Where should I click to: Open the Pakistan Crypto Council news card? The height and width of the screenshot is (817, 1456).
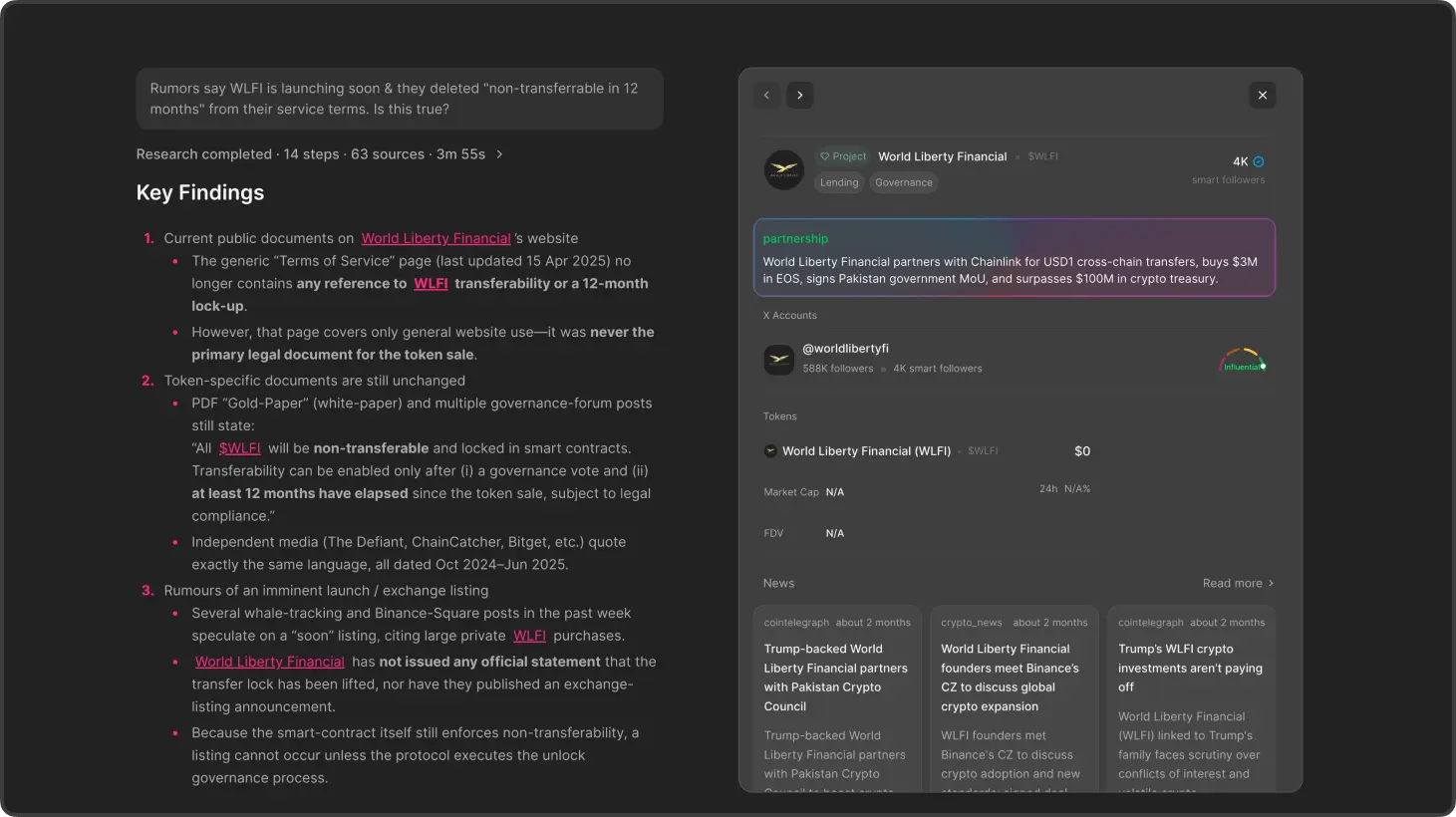pyautogui.click(x=836, y=697)
